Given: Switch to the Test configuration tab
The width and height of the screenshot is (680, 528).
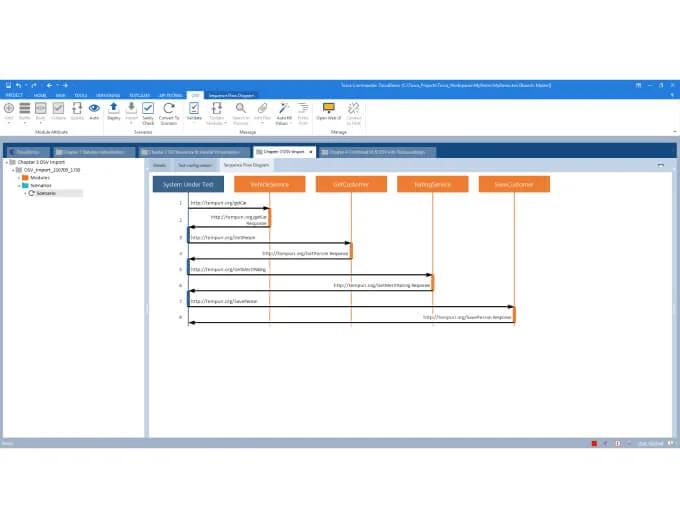Looking at the screenshot, I should tap(194, 164).
